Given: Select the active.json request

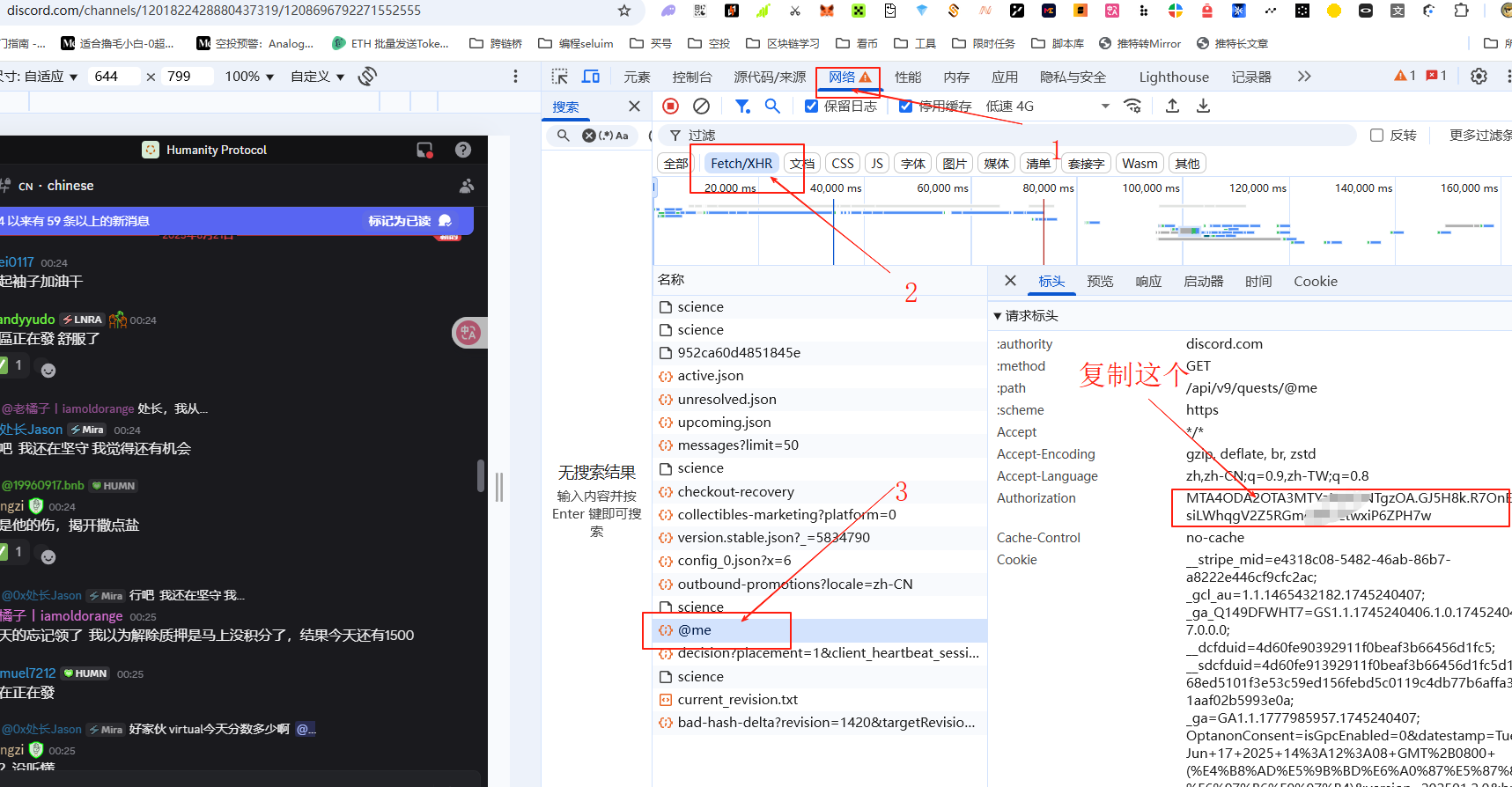Looking at the screenshot, I should coord(819,376).
